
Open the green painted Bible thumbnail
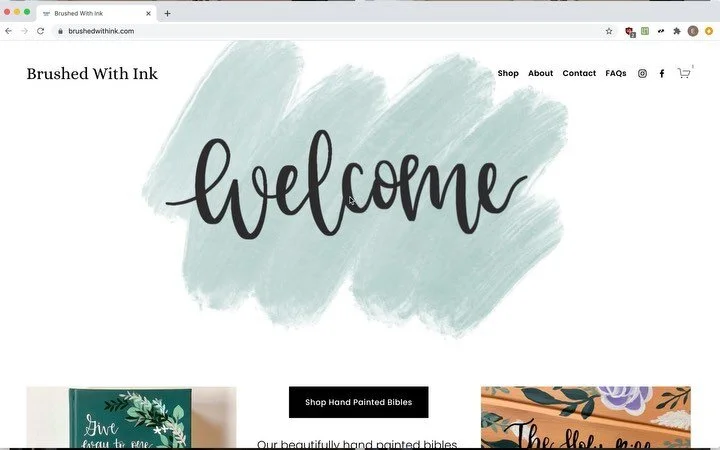click(x=131, y=417)
